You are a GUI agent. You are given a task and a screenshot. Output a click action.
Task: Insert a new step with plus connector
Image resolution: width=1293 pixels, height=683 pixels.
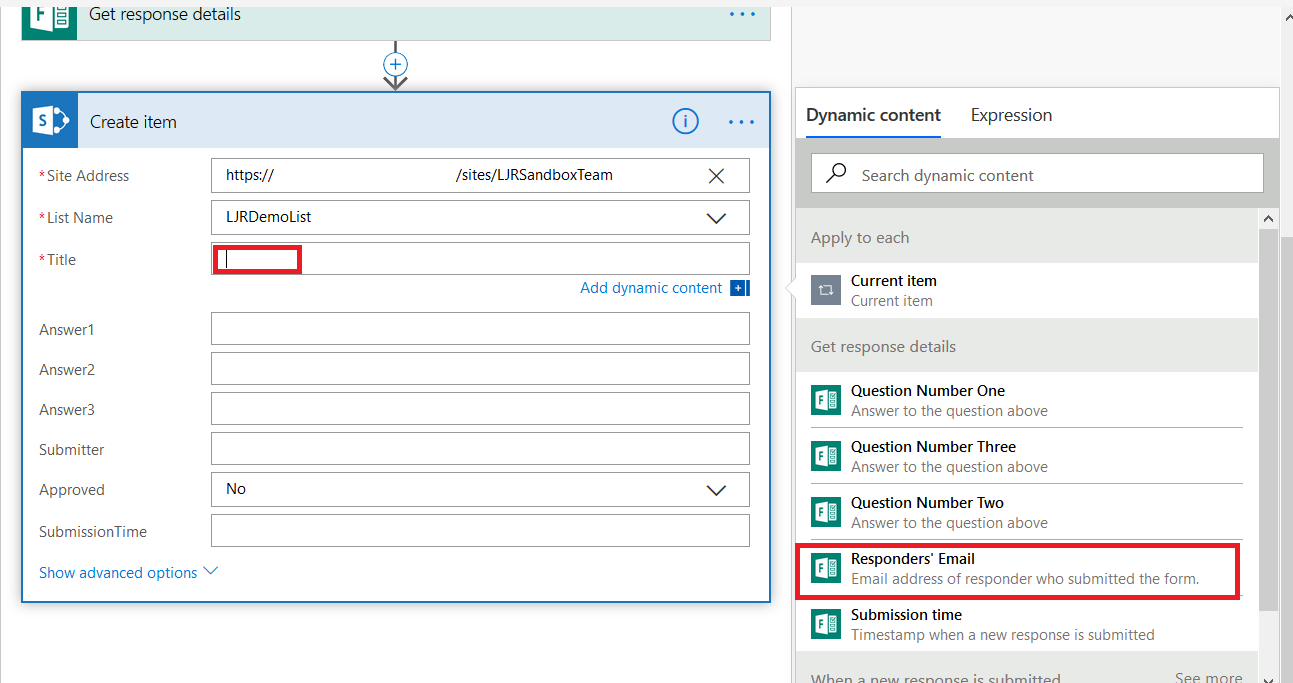(396, 64)
